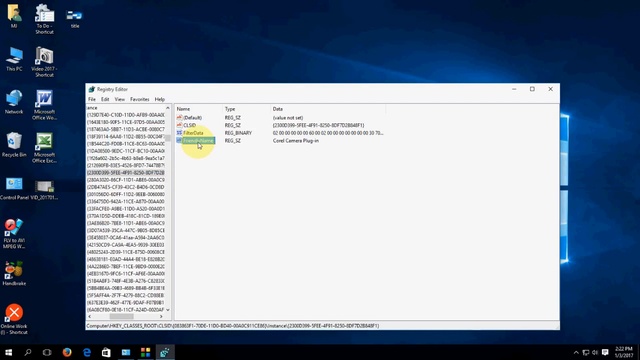Click tree horizontal scroll right arrow

point(161,316)
